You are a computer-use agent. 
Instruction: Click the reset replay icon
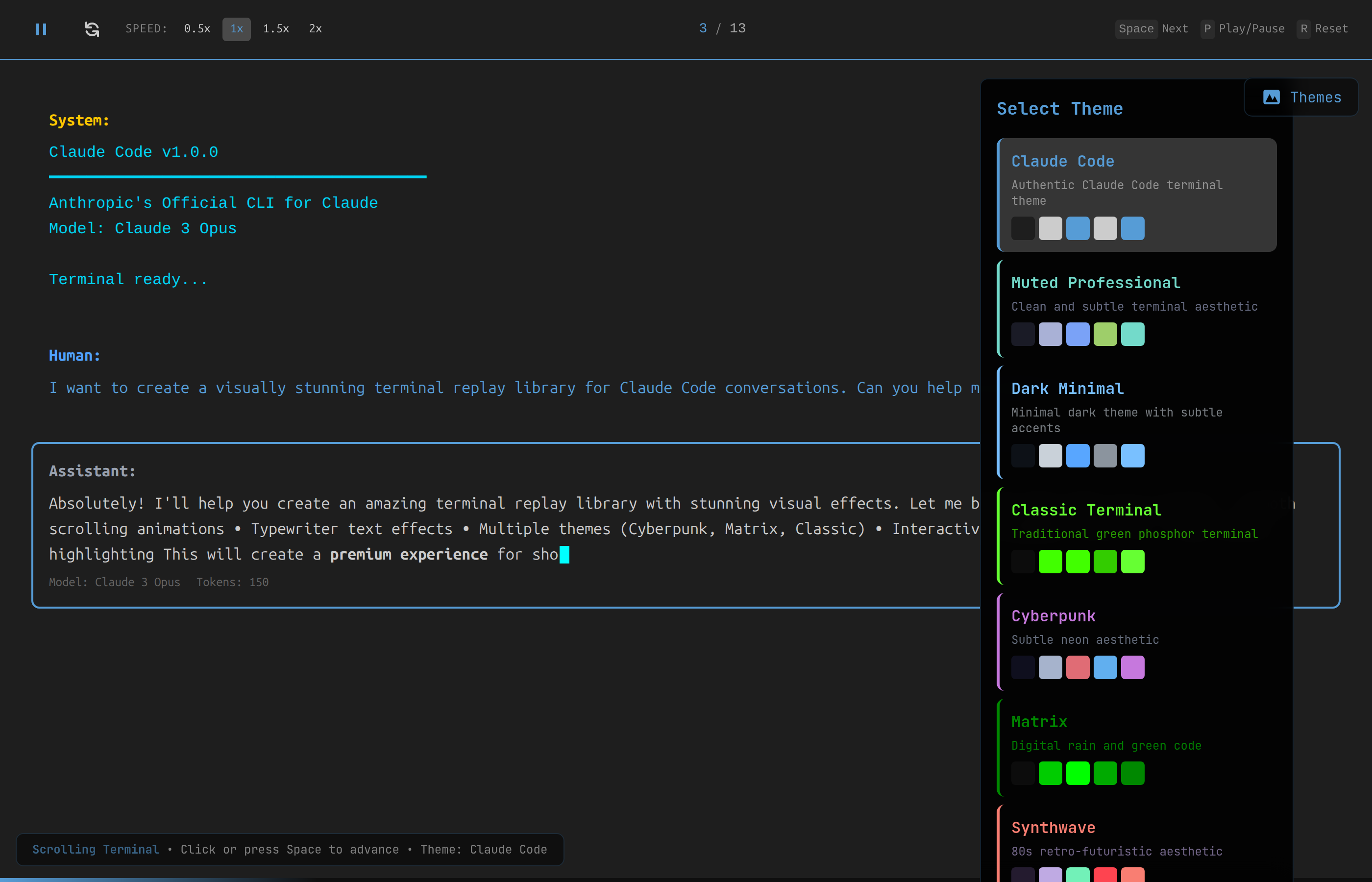pyautogui.click(x=92, y=28)
